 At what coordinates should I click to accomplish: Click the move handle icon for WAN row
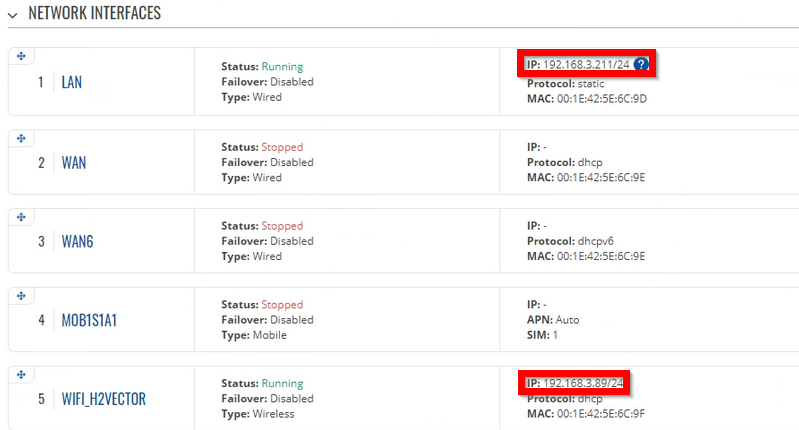(x=21, y=138)
